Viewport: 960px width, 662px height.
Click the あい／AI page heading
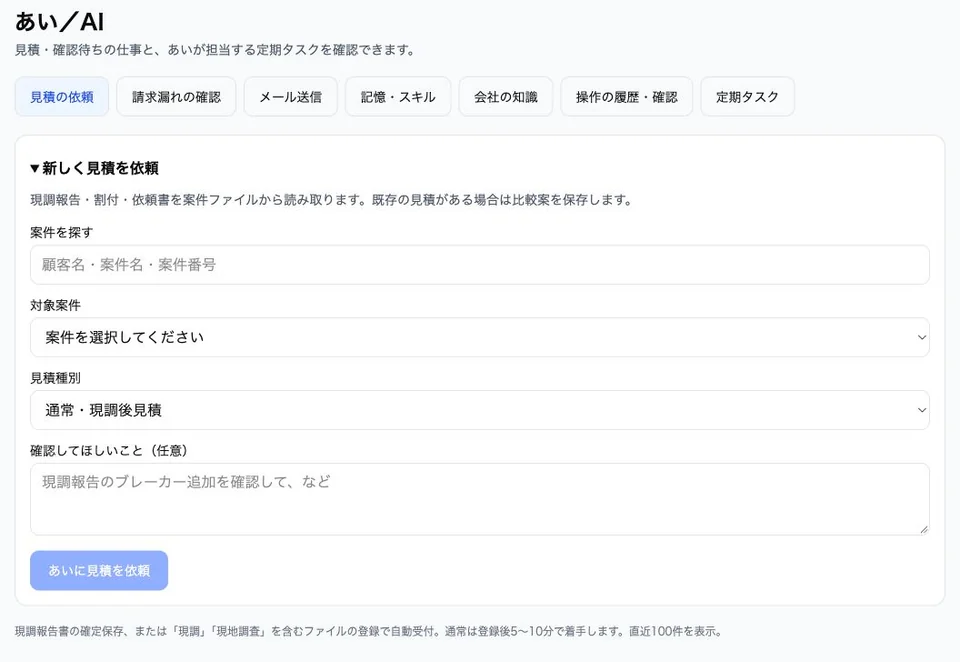click(59, 22)
